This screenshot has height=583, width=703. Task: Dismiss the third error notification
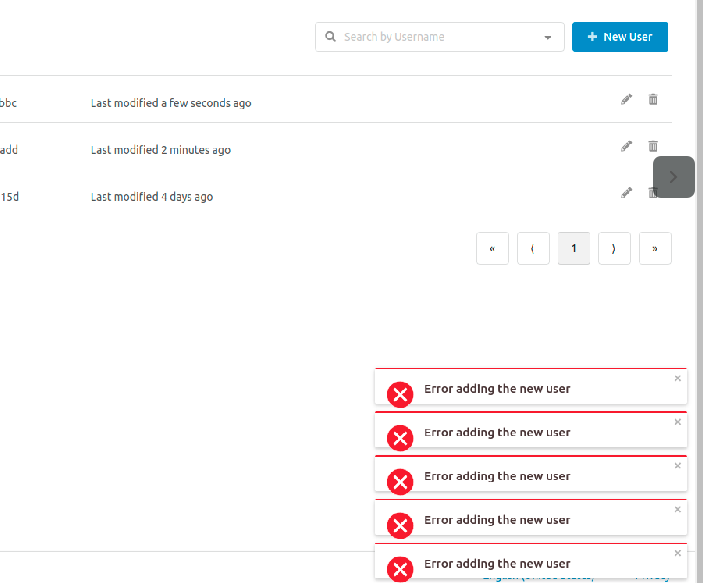click(x=677, y=466)
